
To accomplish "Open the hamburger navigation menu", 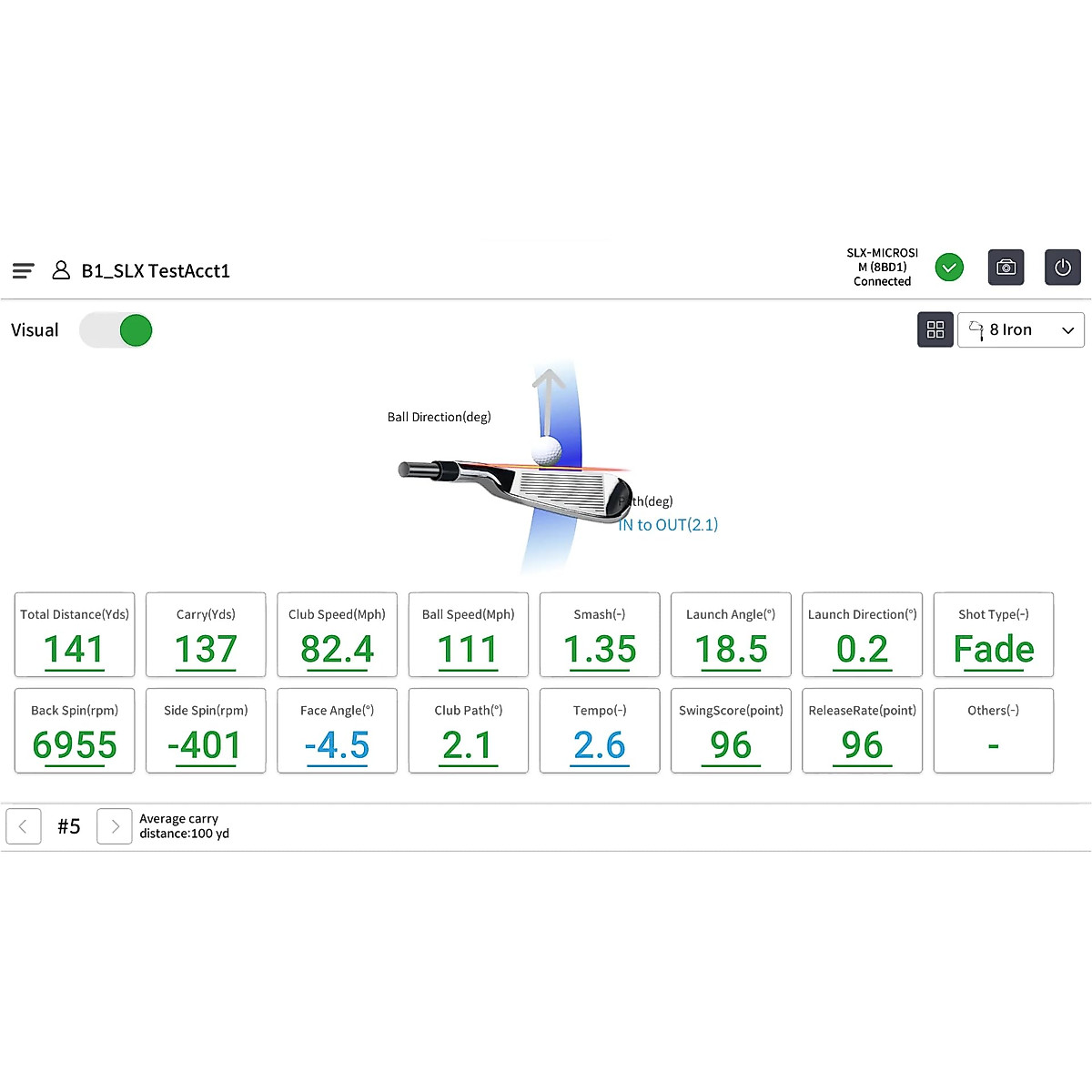I will [23, 270].
